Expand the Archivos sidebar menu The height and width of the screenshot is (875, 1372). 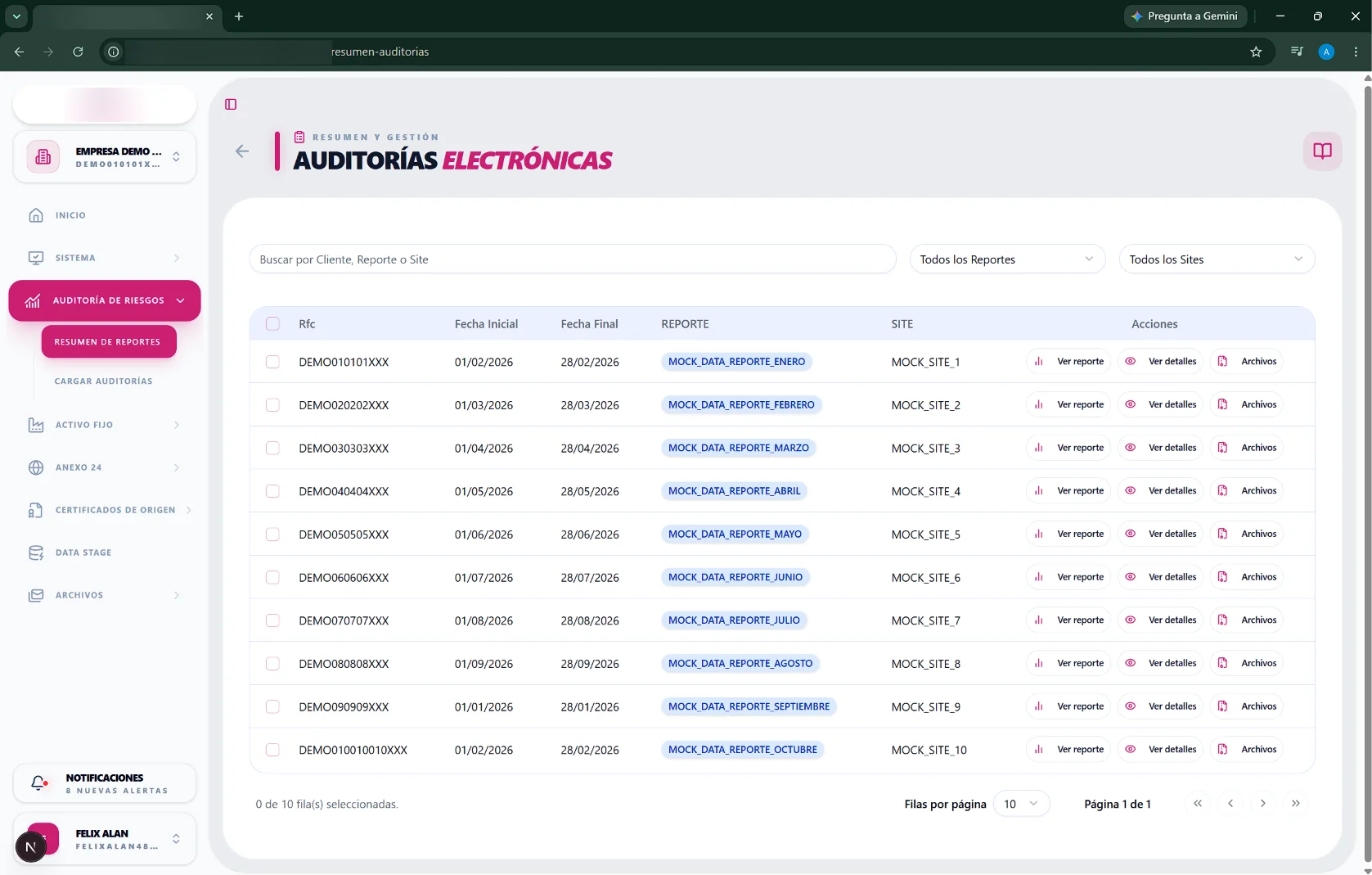104,595
